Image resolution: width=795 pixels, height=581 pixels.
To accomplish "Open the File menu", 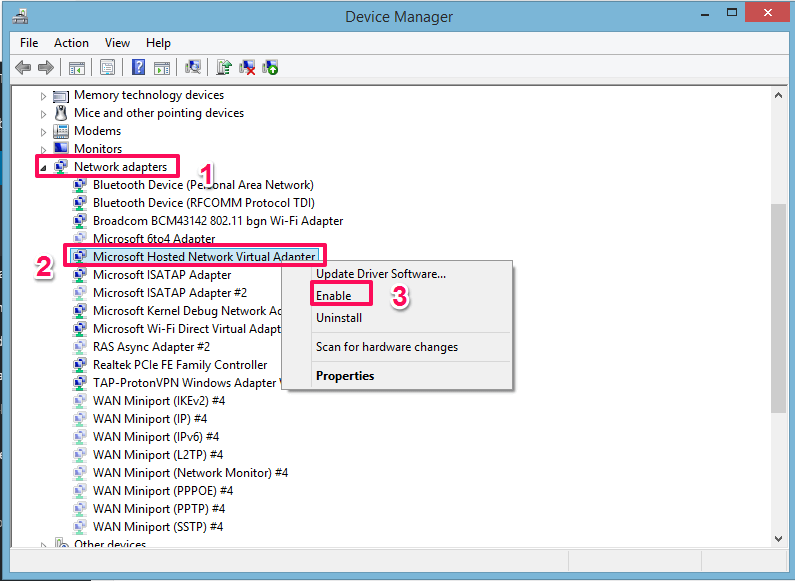I will coord(29,43).
